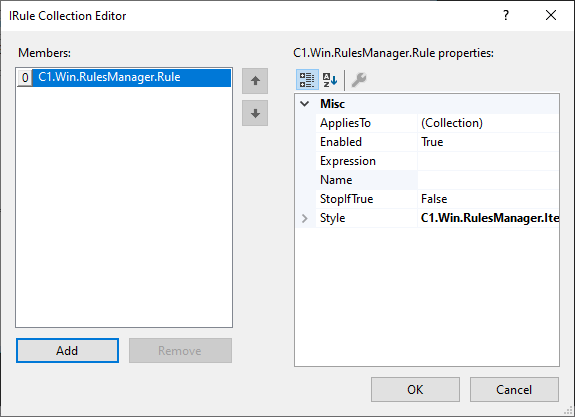
Task: Expand the Style property chevron
Action: tap(305, 218)
